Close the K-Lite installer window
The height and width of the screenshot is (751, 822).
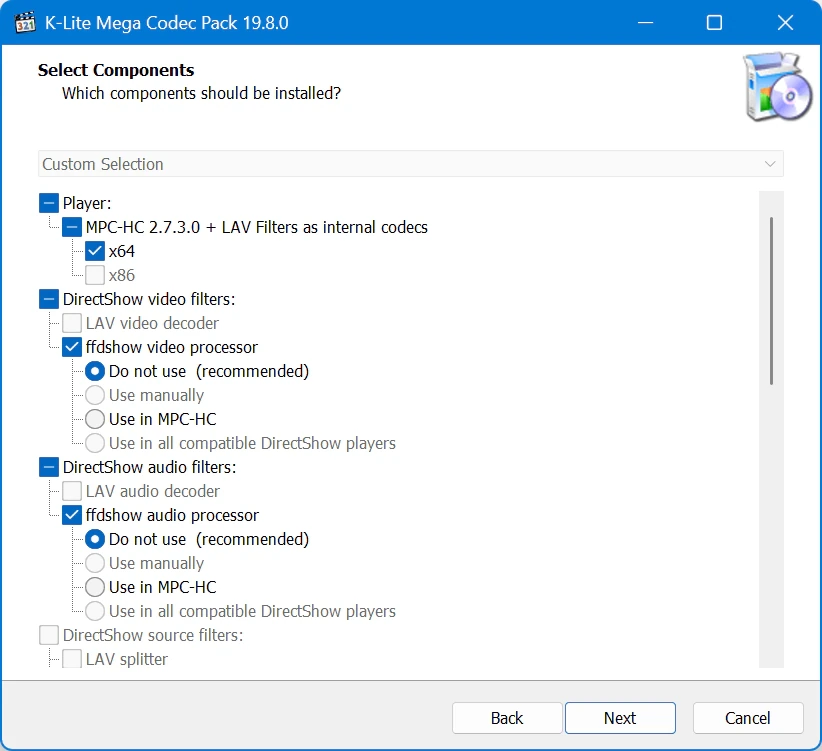[785, 23]
